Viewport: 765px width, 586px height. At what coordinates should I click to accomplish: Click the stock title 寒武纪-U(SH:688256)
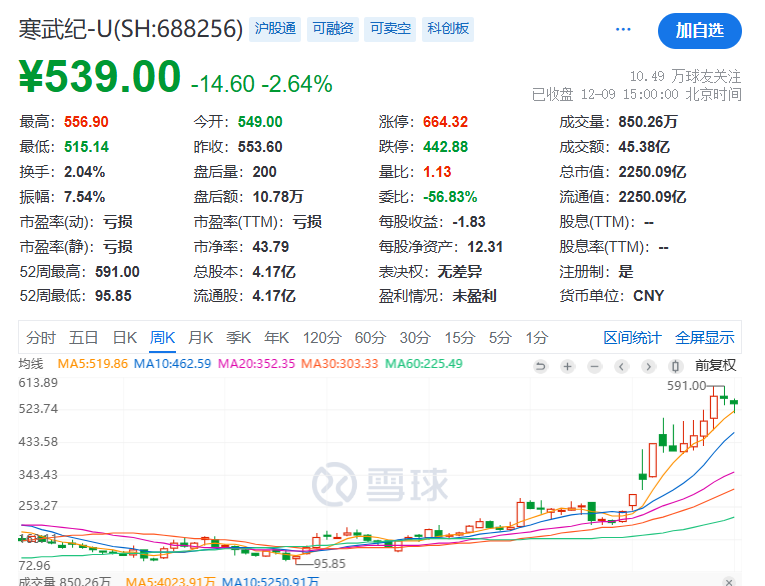131,29
